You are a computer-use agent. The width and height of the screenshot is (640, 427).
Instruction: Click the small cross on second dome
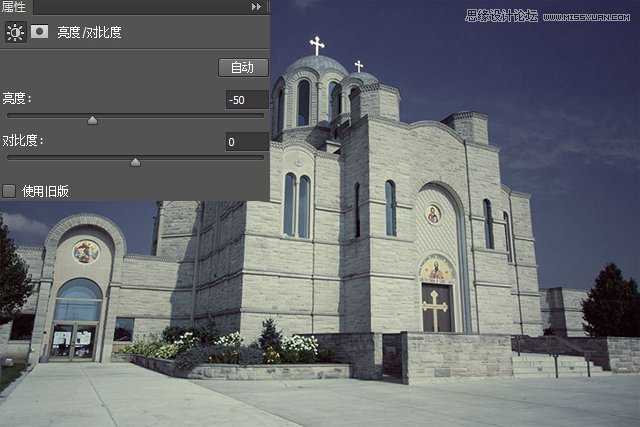[359, 66]
